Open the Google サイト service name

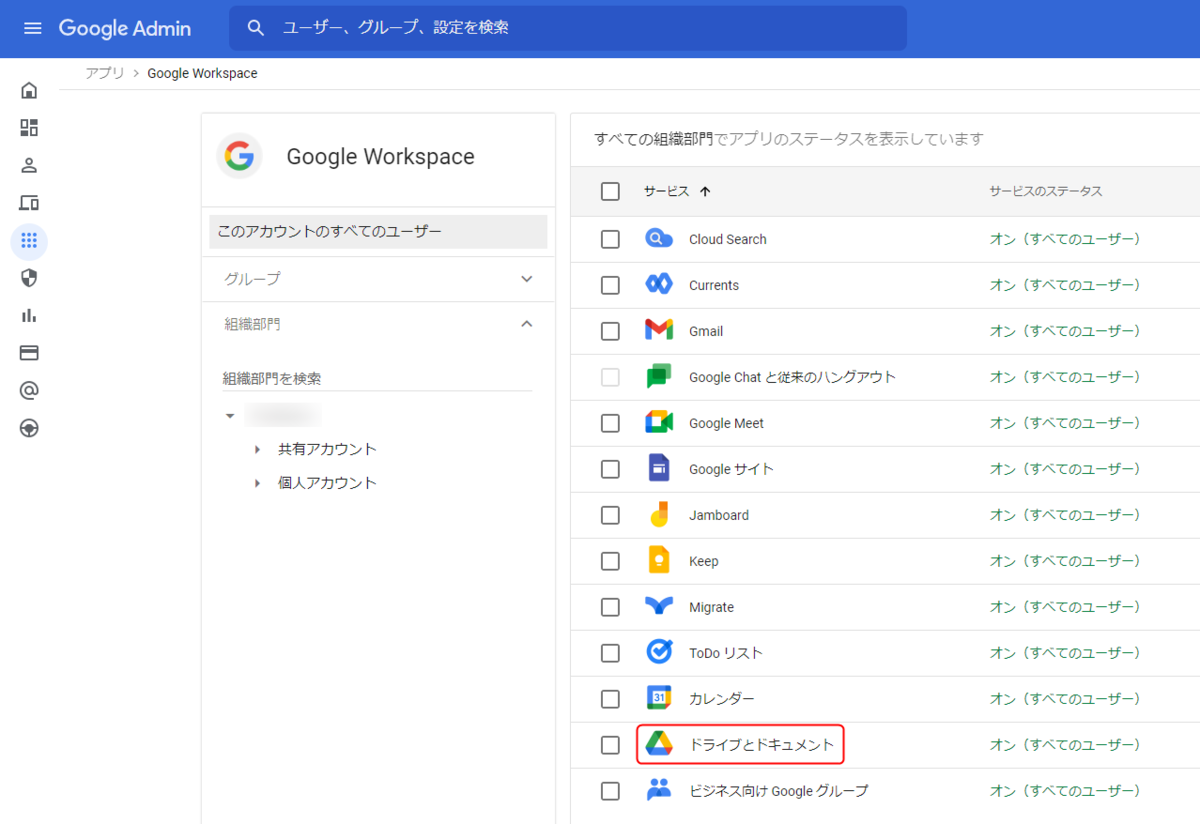coord(731,469)
